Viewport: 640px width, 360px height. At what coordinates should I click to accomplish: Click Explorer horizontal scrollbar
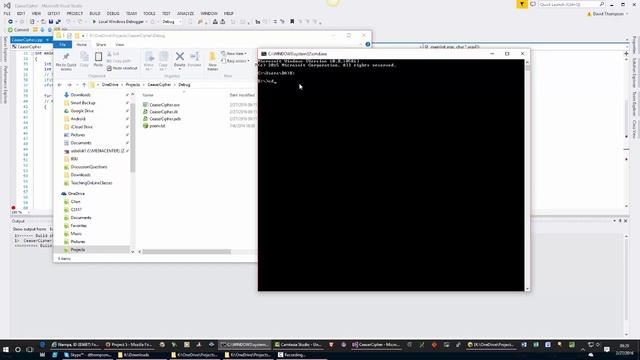pyautogui.click(x=187, y=252)
